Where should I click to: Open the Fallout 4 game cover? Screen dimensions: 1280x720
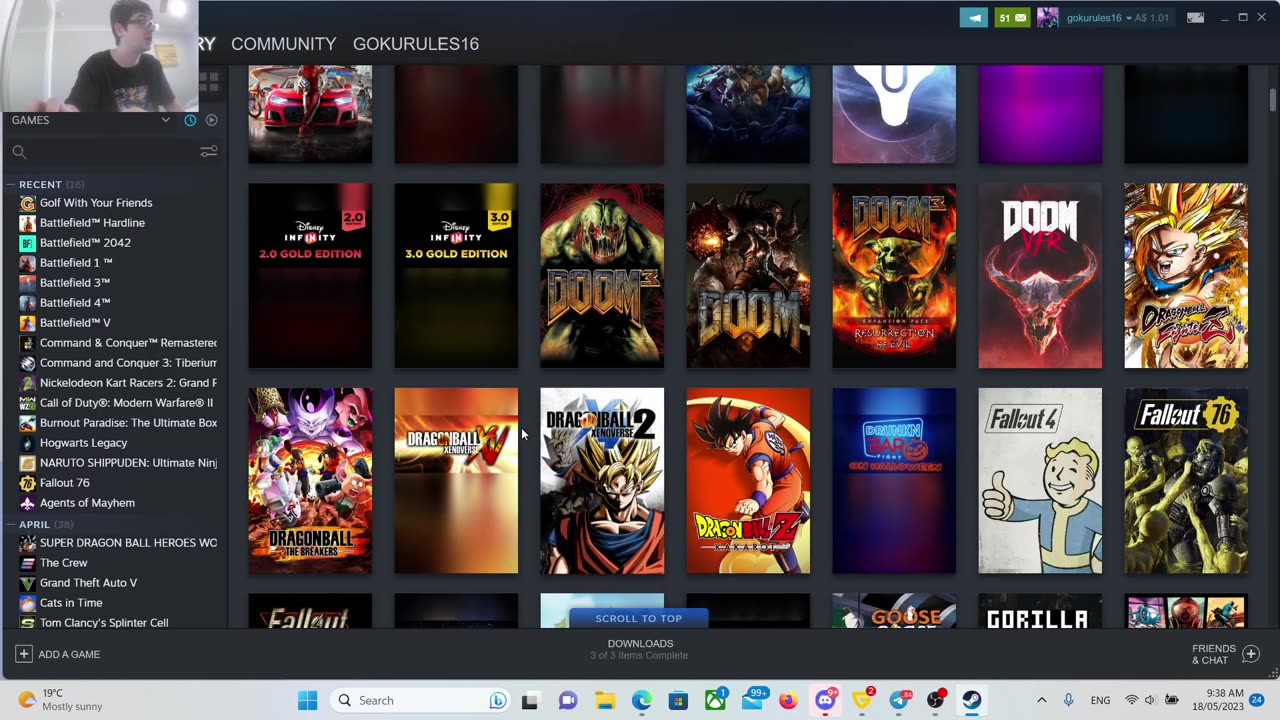tap(1040, 481)
